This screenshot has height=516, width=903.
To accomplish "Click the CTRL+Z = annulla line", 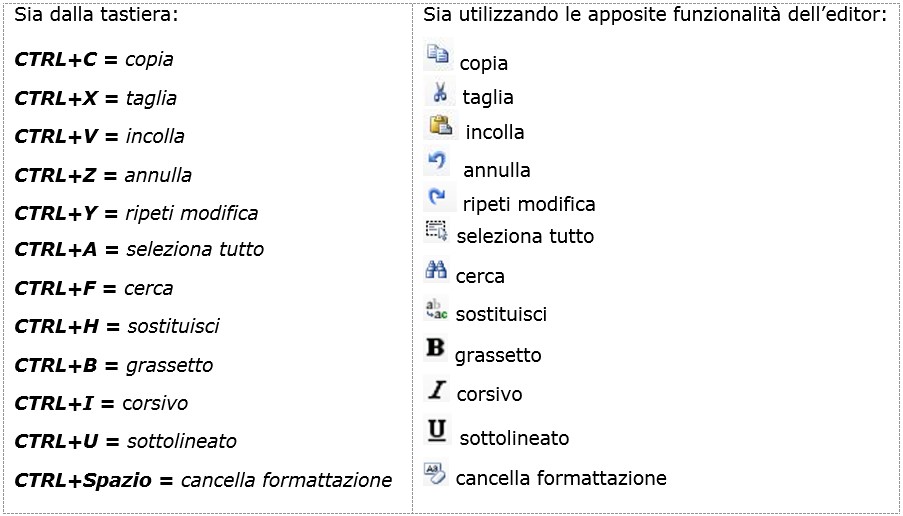I will point(103,174).
